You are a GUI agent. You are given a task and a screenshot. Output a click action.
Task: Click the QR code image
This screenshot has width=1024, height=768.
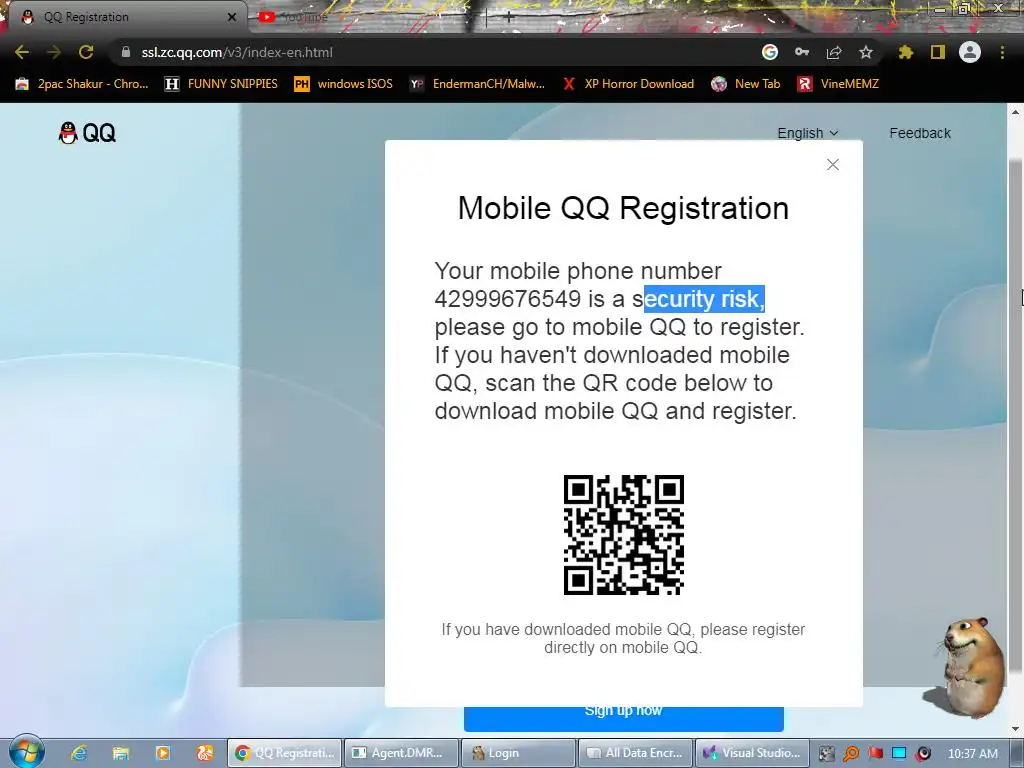point(624,535)
